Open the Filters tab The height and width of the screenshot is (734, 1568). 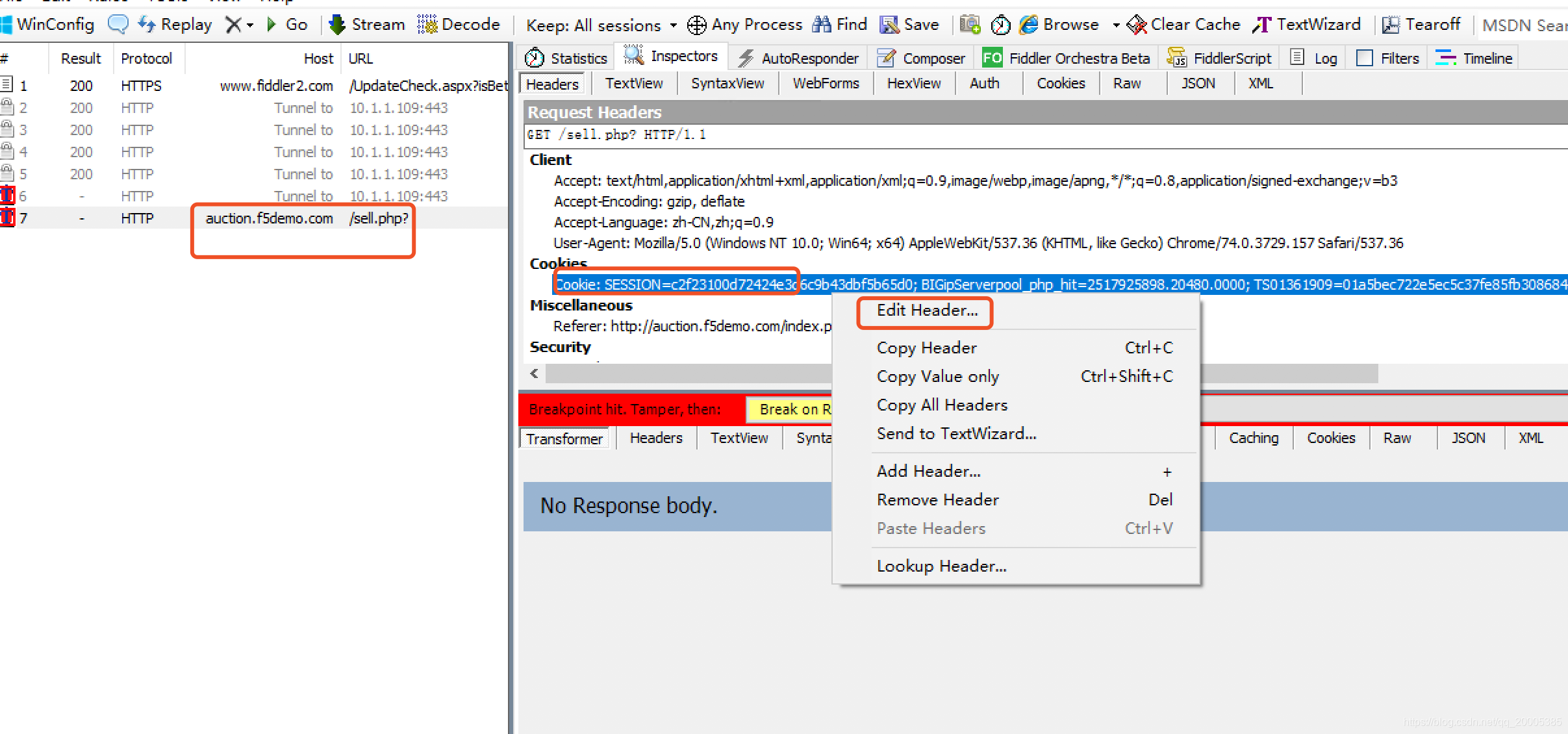1389,58
